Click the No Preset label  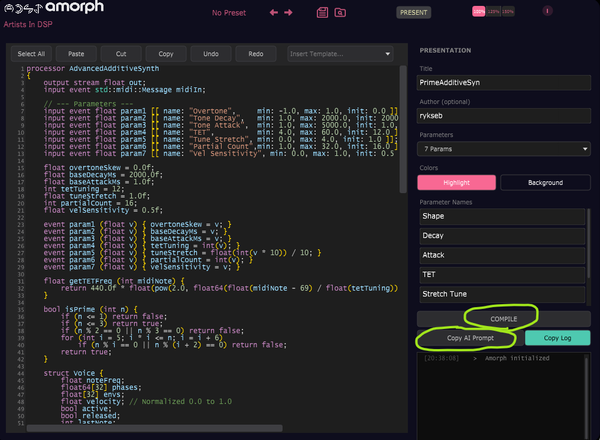(229, 13)
